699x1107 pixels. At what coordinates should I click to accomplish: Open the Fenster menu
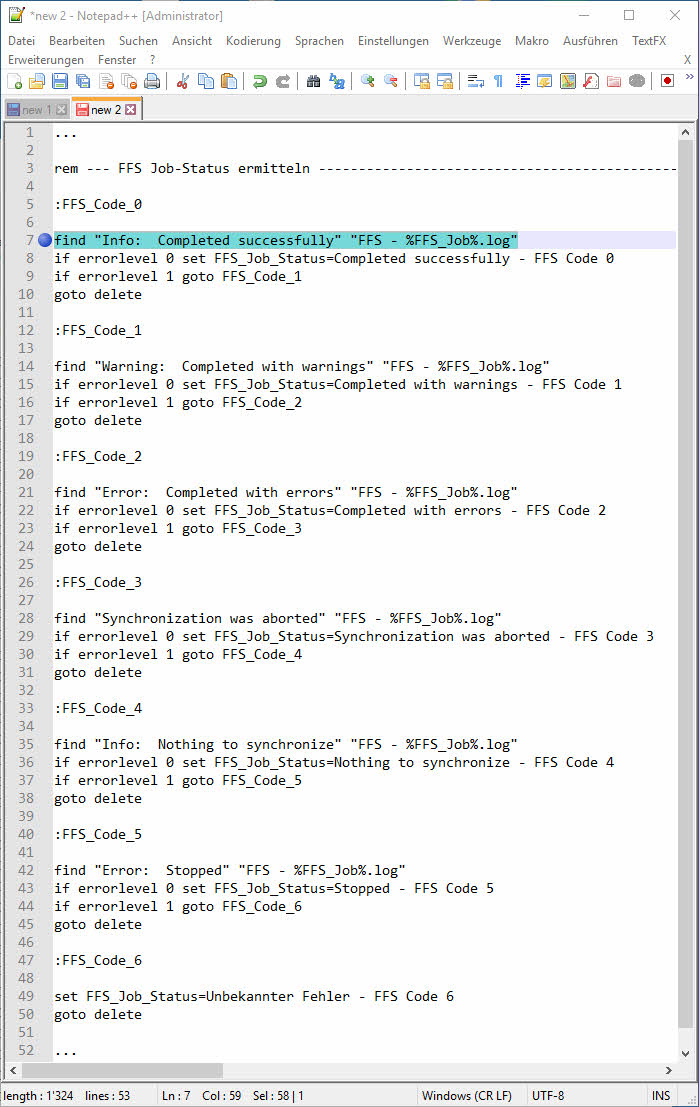click(117, 60)
